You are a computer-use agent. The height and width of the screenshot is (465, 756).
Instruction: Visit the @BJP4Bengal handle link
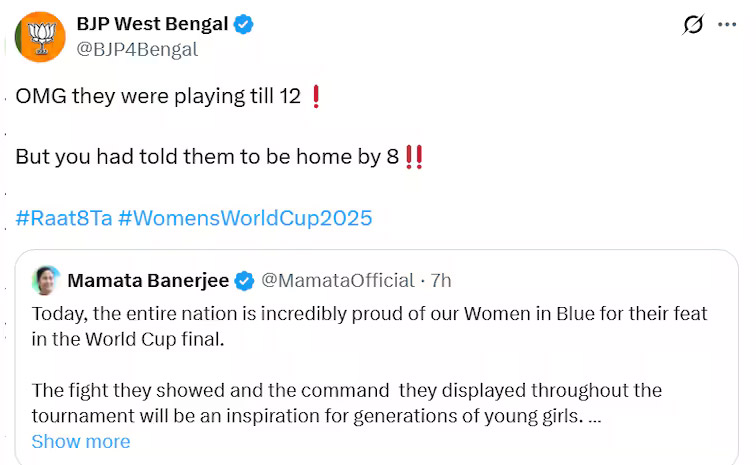(137, 49)
